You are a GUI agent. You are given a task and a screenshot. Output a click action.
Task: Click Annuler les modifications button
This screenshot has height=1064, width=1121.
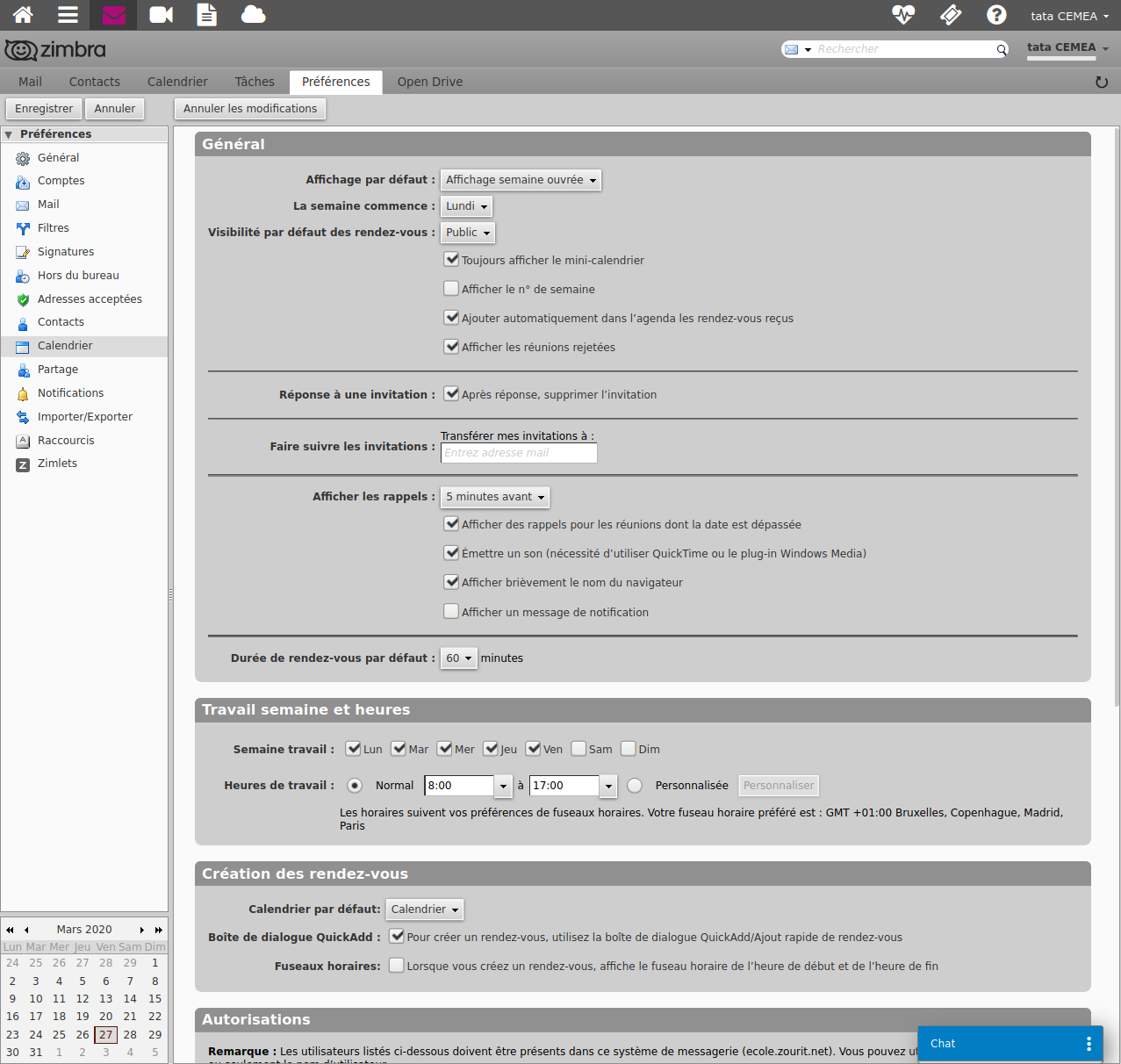coord(250,109)
